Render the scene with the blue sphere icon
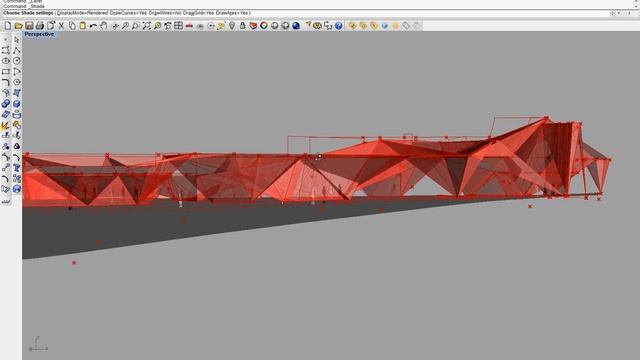The image size is (640, 360). pos(296,26)
